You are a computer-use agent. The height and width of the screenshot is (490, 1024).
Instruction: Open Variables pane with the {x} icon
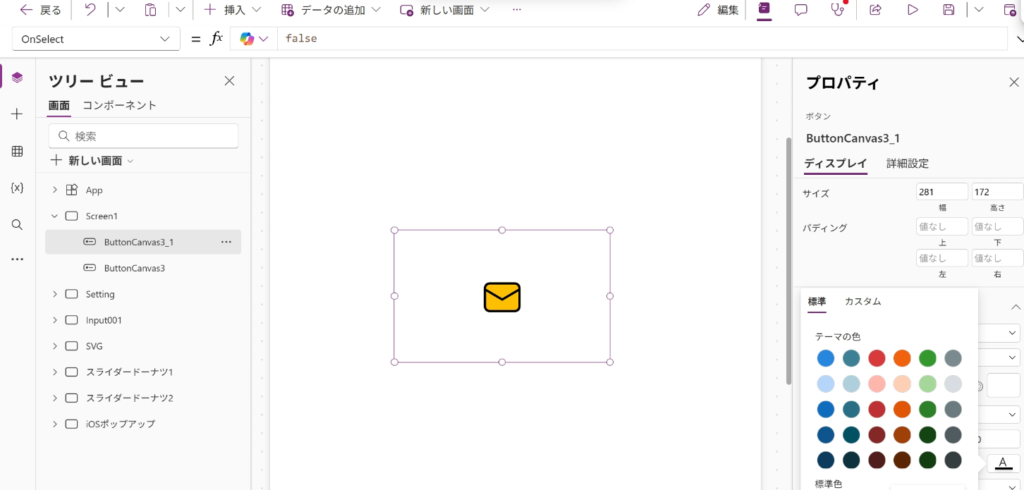click(17, 187)
